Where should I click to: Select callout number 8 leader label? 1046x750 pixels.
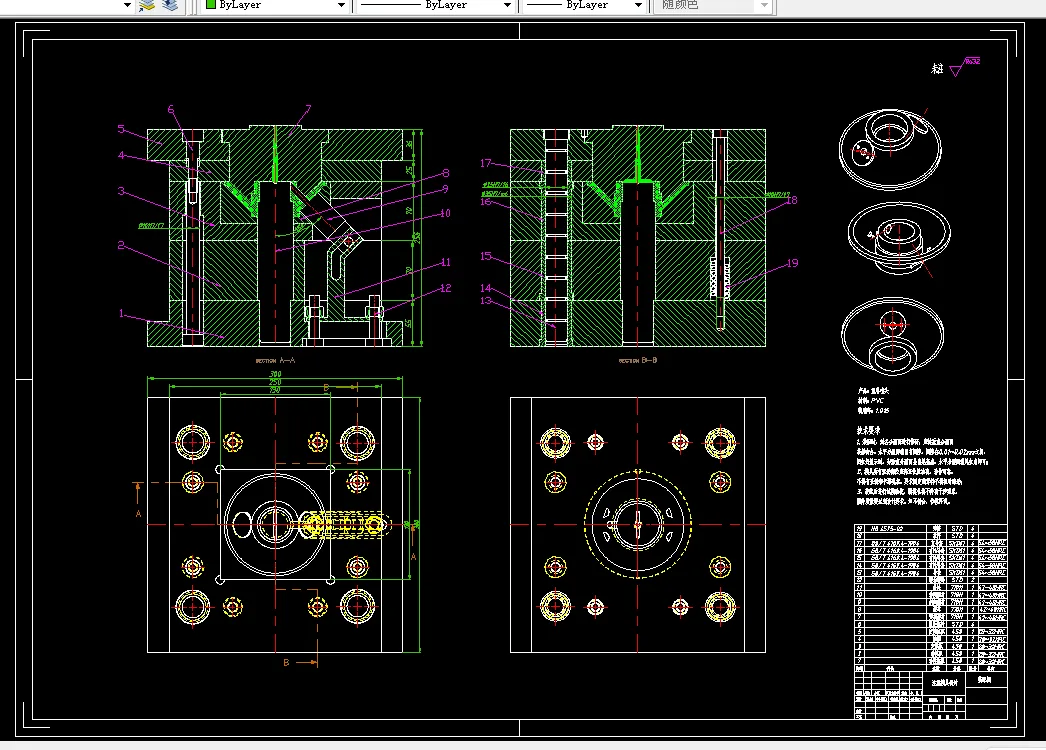(x=446, y=173)
